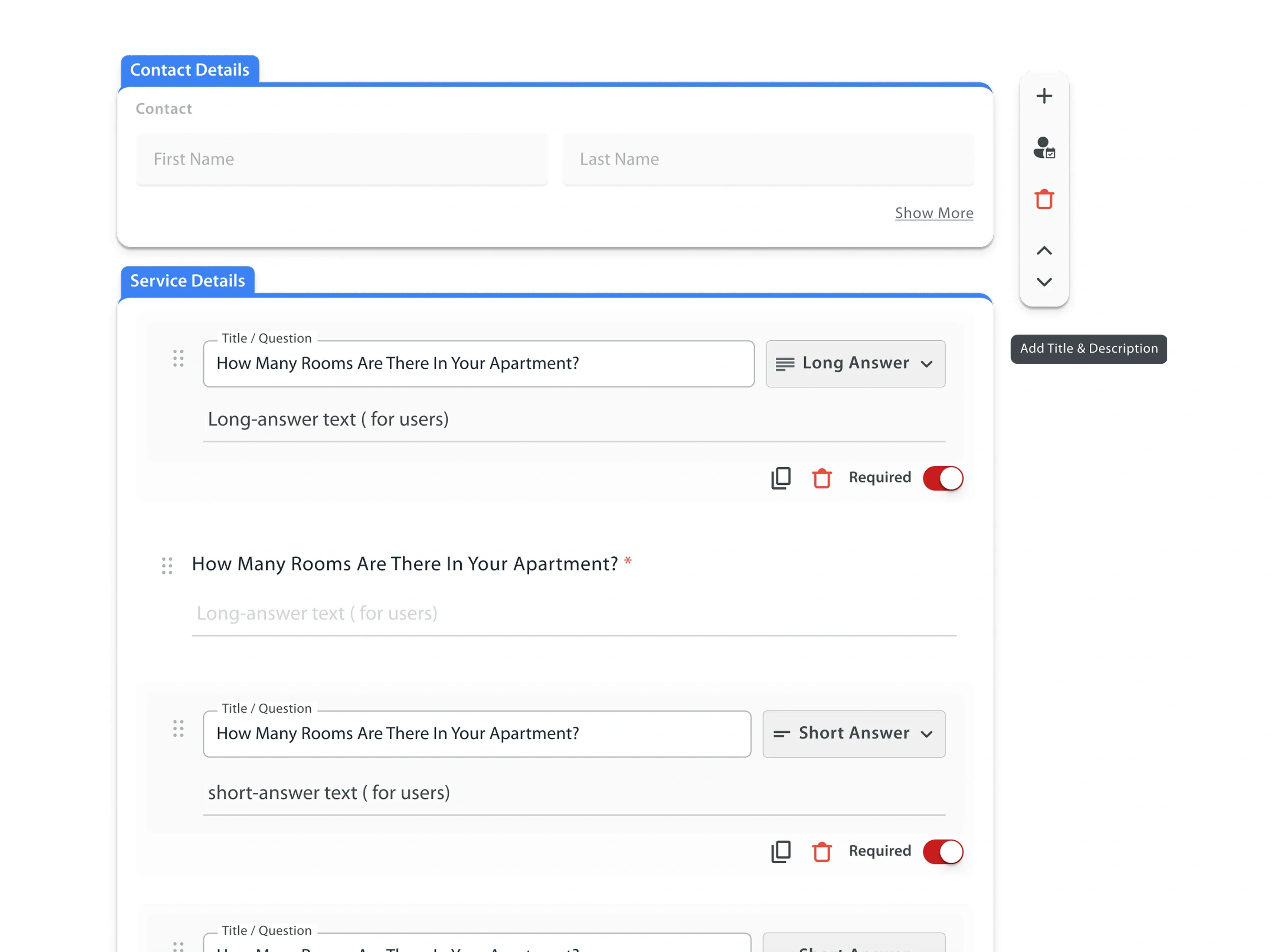Image resolution: width=1272 pixels, height=952 pixels.
Task: Toggle Required switch for Long Answer question
Action: (x=942, y=478)
